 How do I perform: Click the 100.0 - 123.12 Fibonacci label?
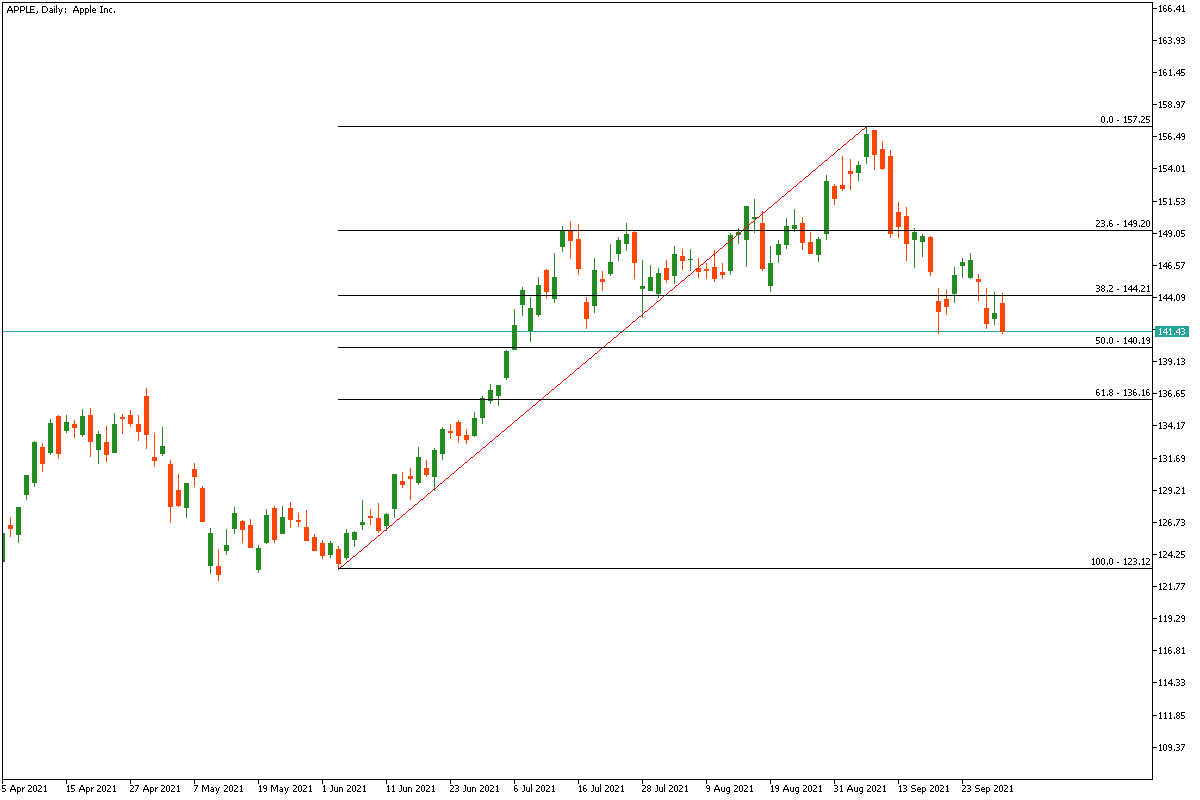pyautogui.click(x=1120, y=562)
